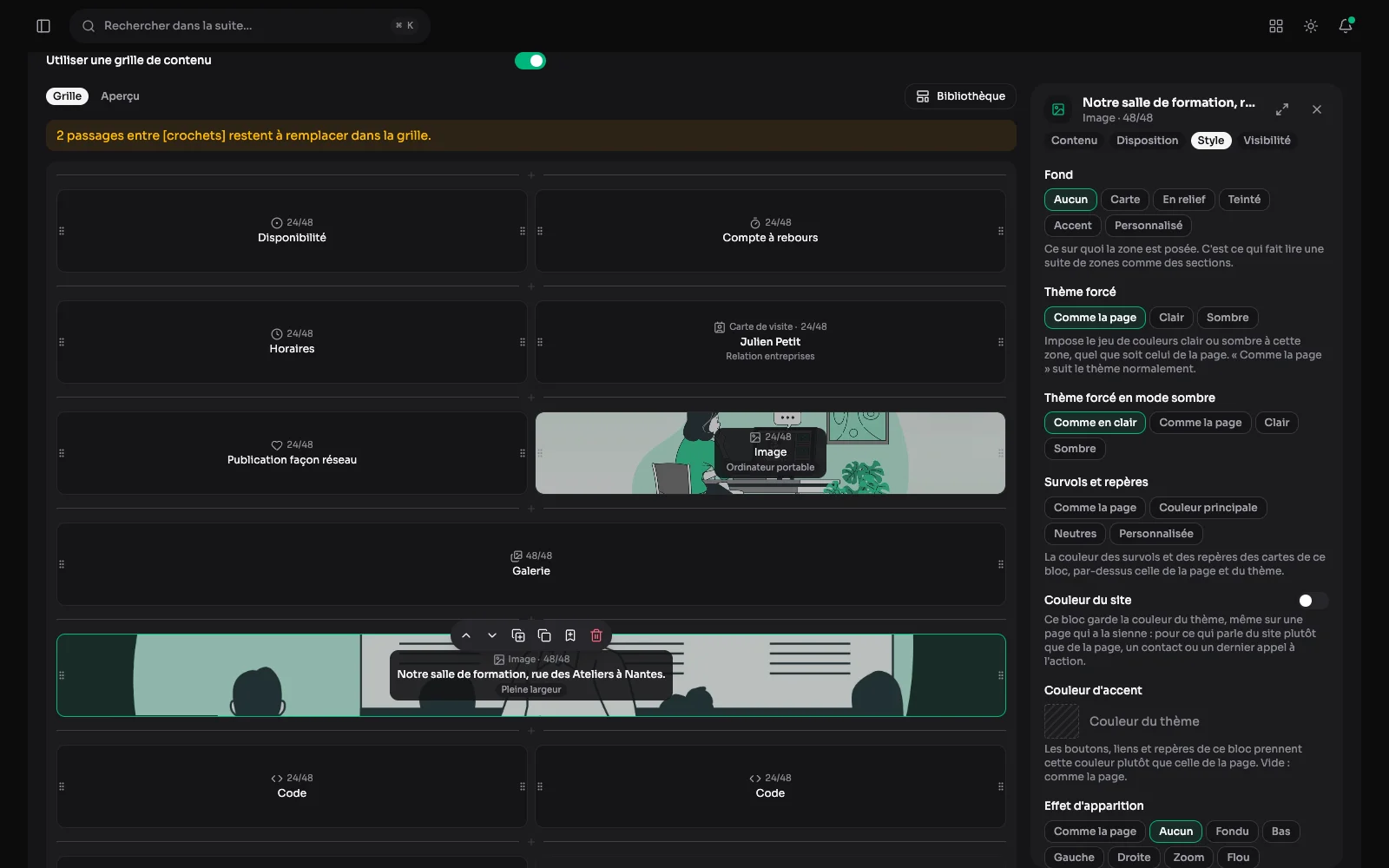This screenshot has height=868, width=1389.
Task: Move selected block down with chevron
Action: click(492, 635)
